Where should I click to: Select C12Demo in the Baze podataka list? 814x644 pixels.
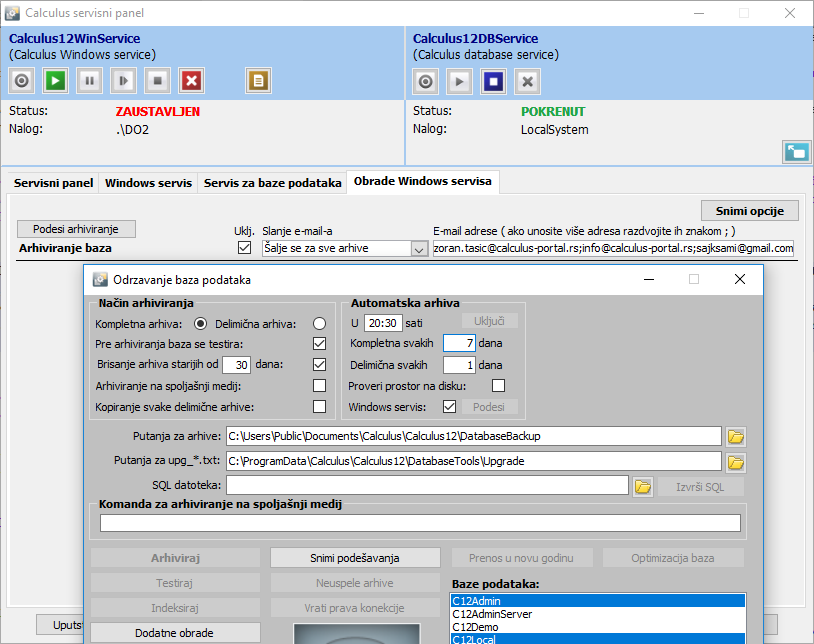pyautogui.click(x=475, y=627)
